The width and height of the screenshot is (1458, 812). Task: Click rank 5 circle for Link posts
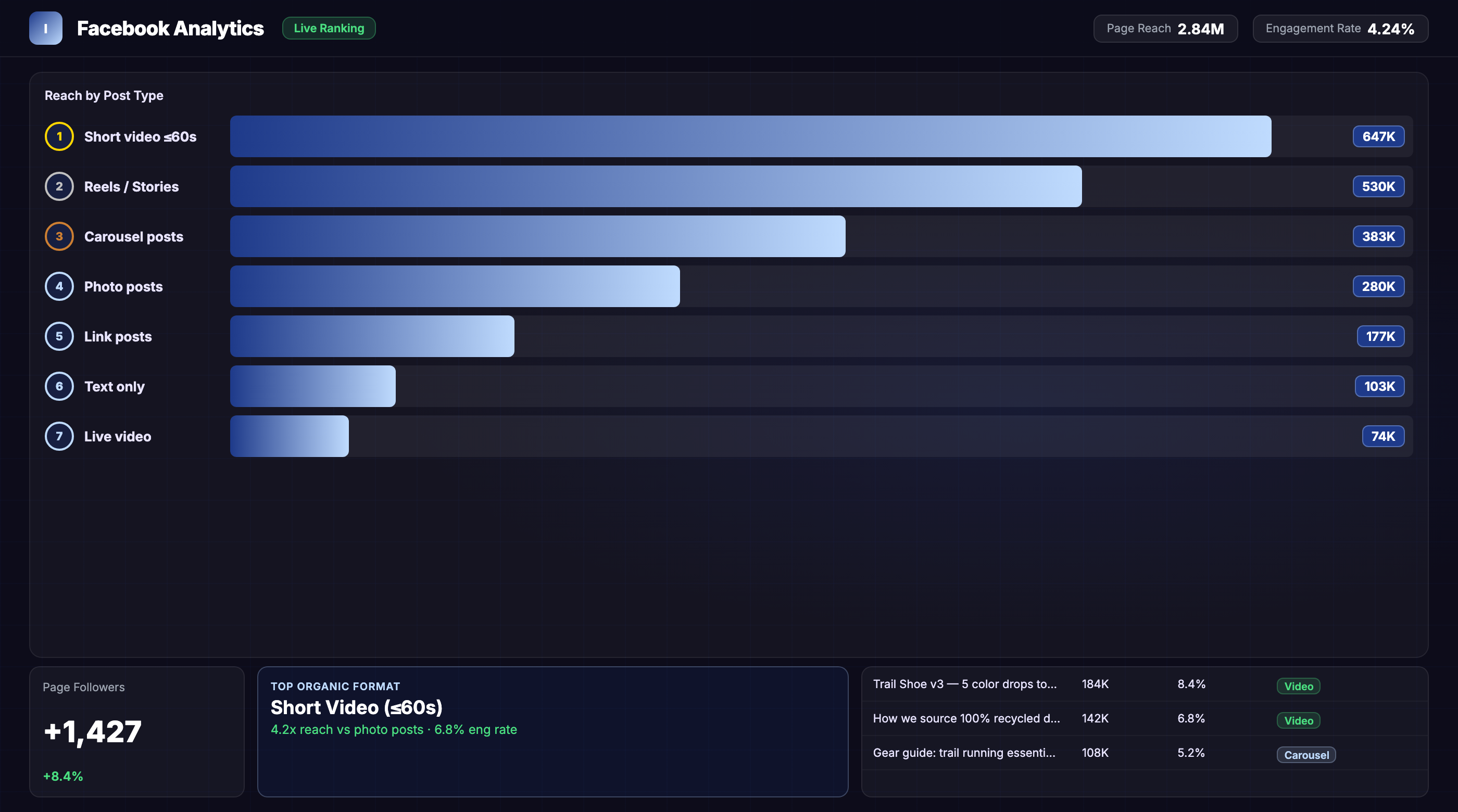(59, 336)
